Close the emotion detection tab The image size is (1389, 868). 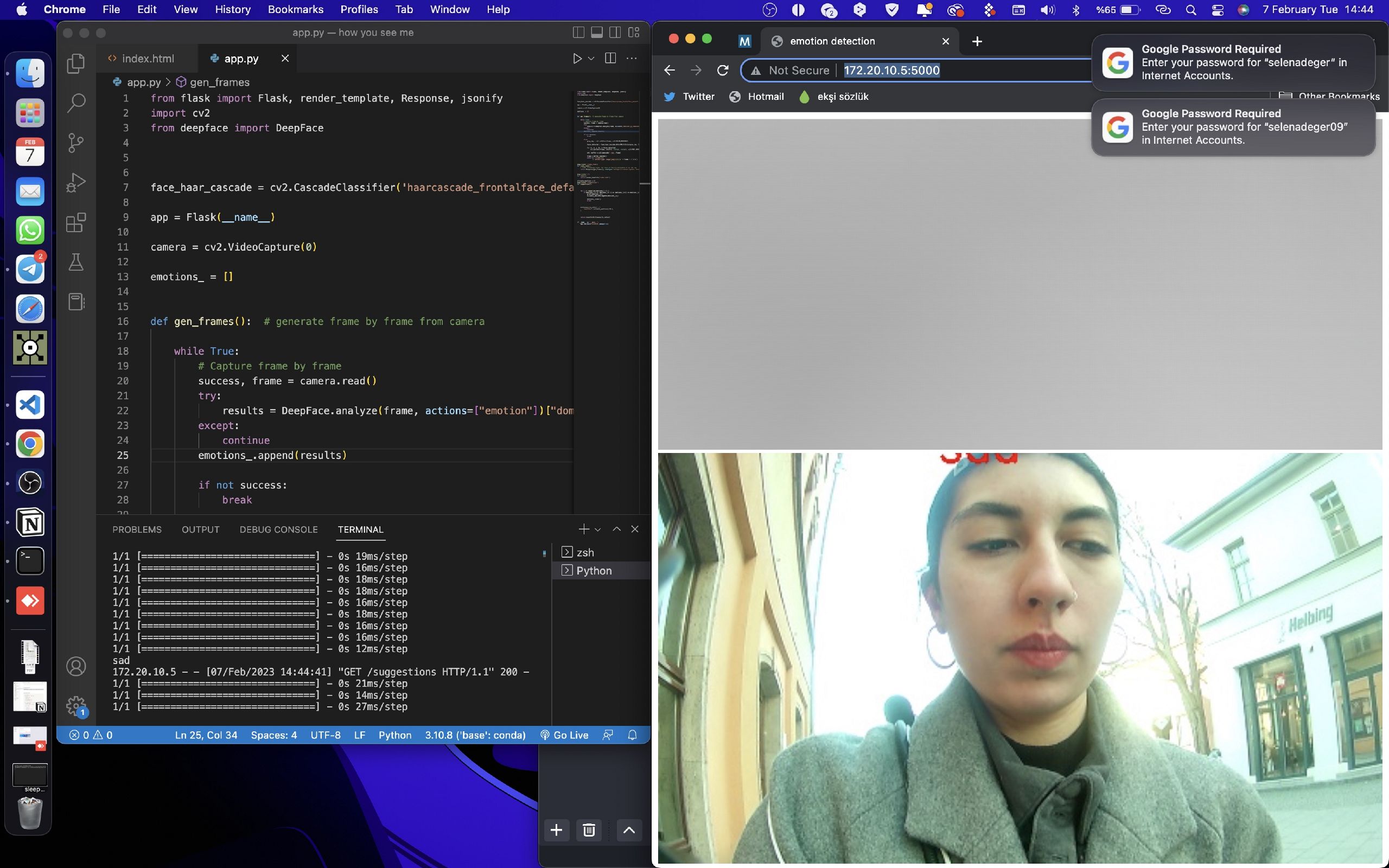(946, 41)
